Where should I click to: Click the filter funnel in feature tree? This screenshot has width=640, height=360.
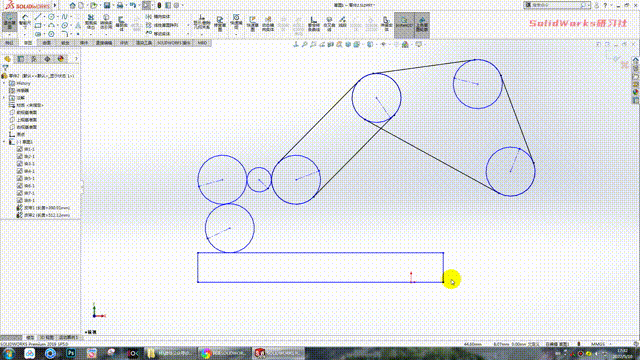pyautogui.click(x=5, y=68)
